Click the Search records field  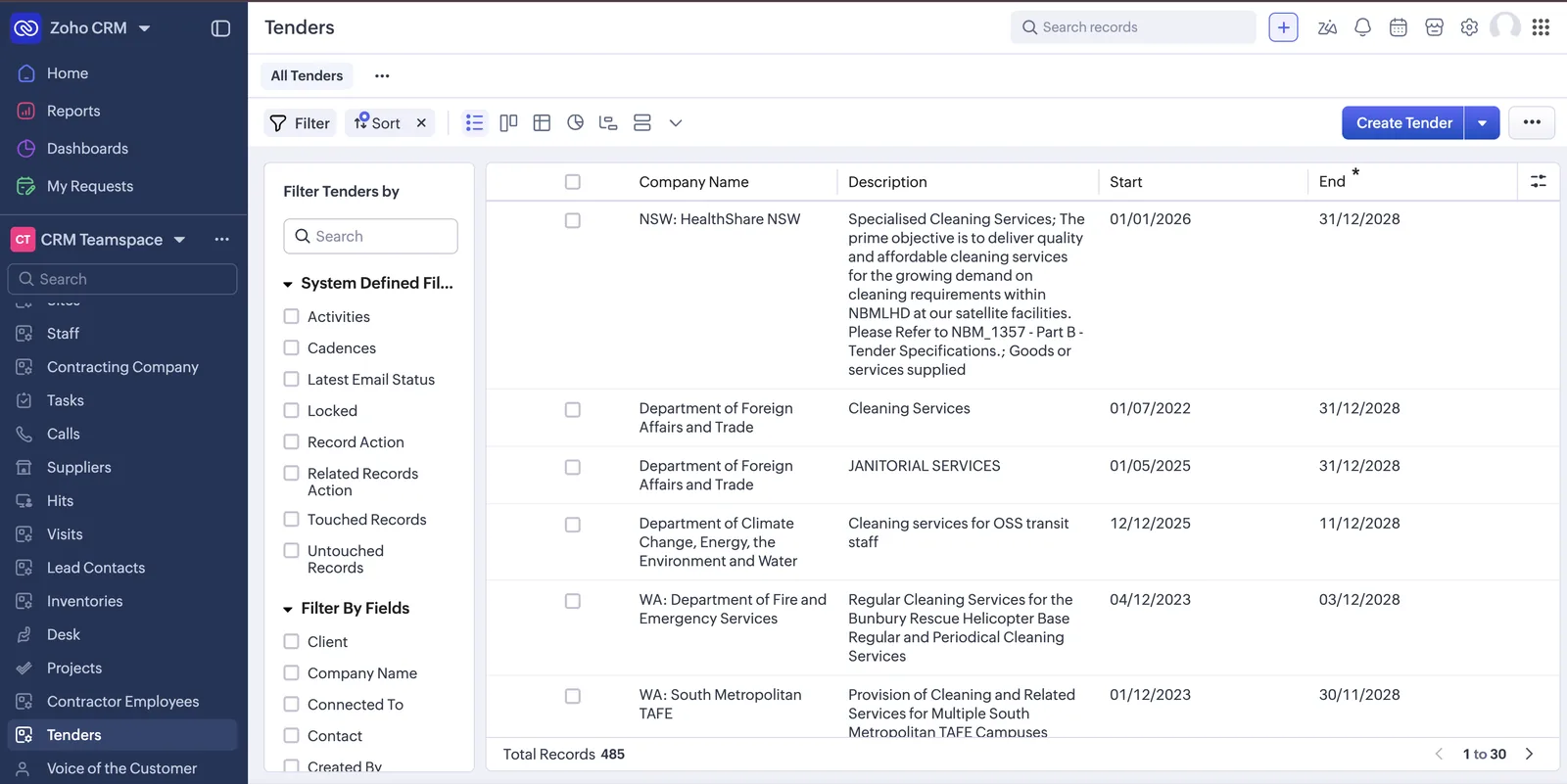(1133, 27)
